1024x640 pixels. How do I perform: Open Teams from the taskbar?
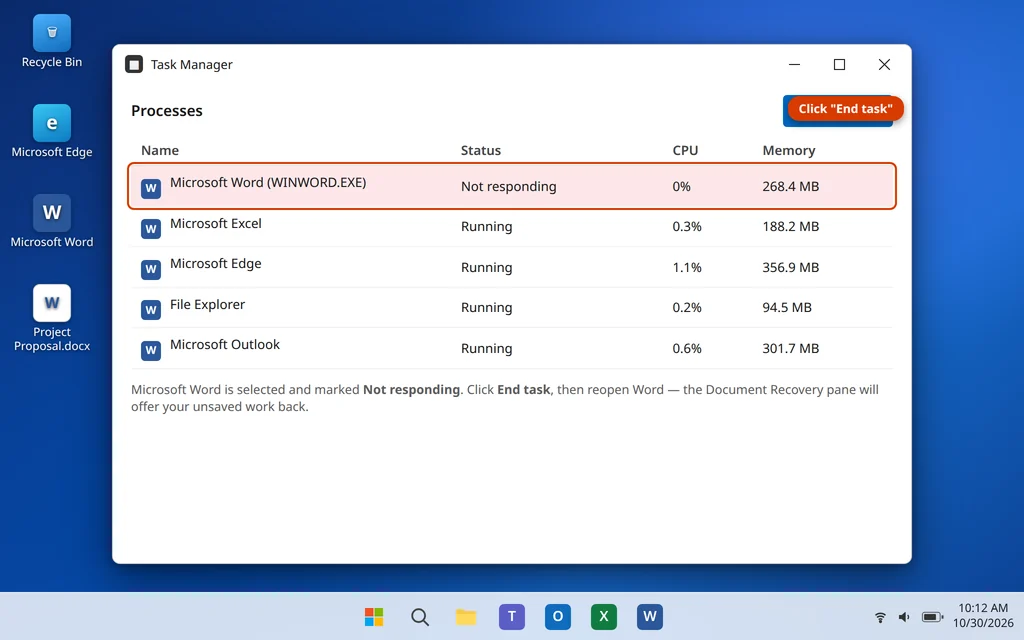tap(512, 616)
